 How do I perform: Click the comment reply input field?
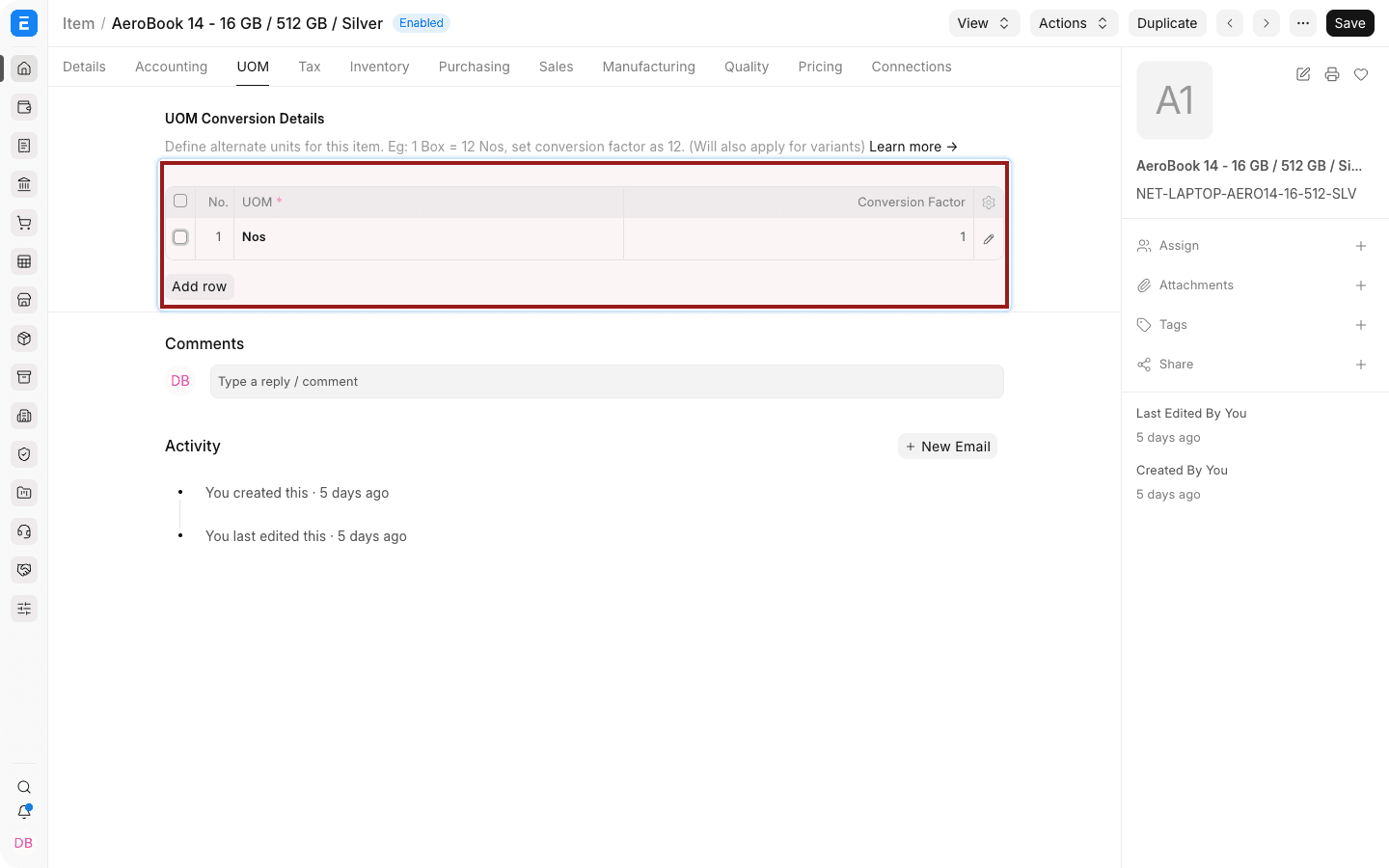click(607, 382)
